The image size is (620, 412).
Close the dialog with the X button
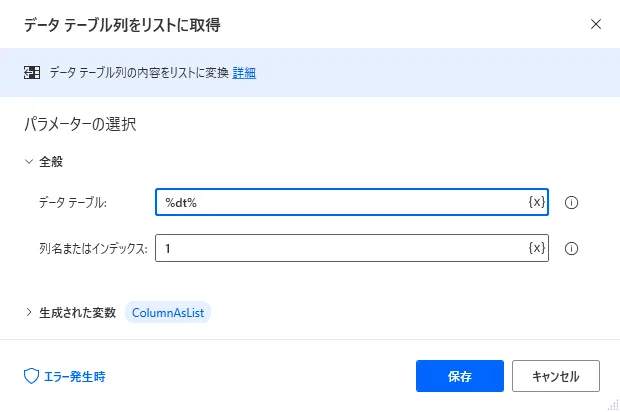click(596, 23)
